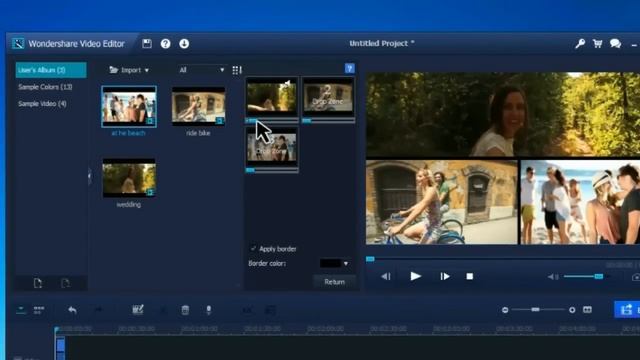The height and width of the screenshot is (360, 640).
Task: Click the 'wedding' clip name label
Action: 129,204
